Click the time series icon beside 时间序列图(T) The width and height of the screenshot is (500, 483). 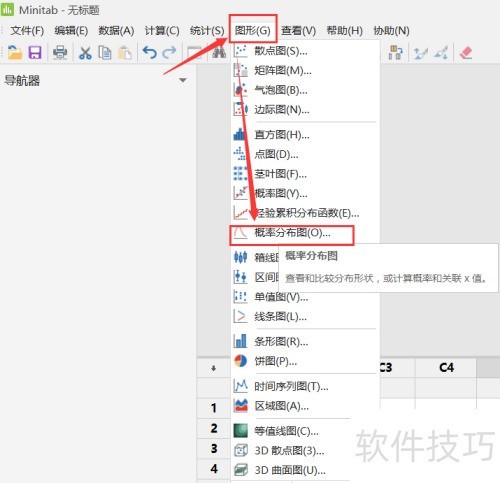(241, 386)
